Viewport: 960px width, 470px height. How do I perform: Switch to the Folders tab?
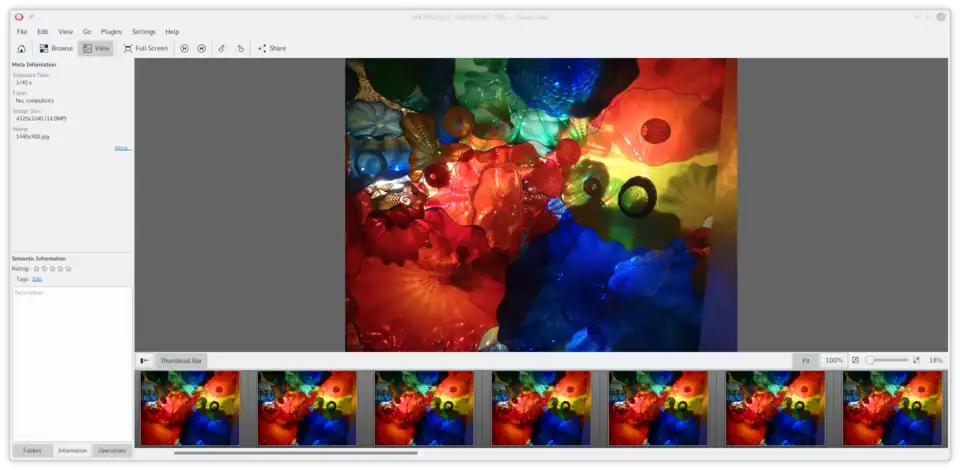[x=32, y=450]
